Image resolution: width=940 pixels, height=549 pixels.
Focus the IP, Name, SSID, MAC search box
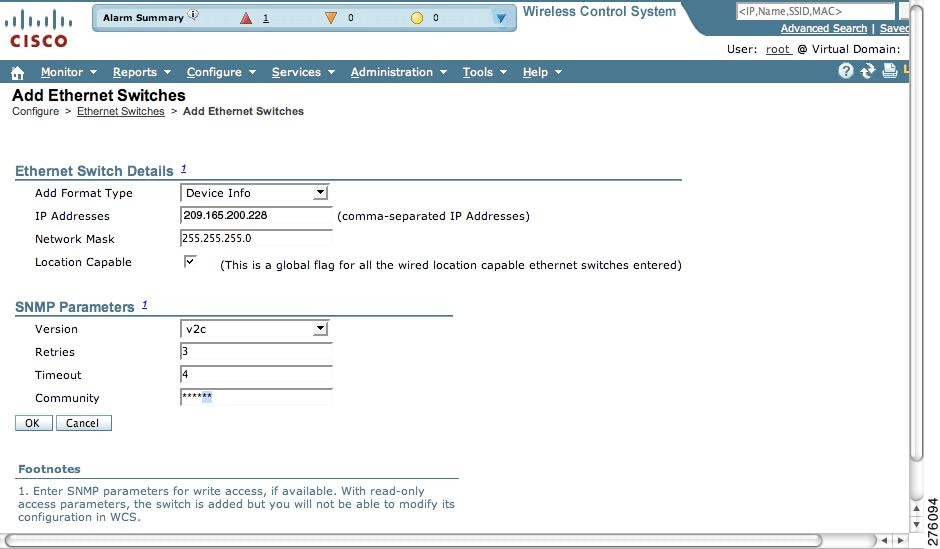tap(815, 11)
